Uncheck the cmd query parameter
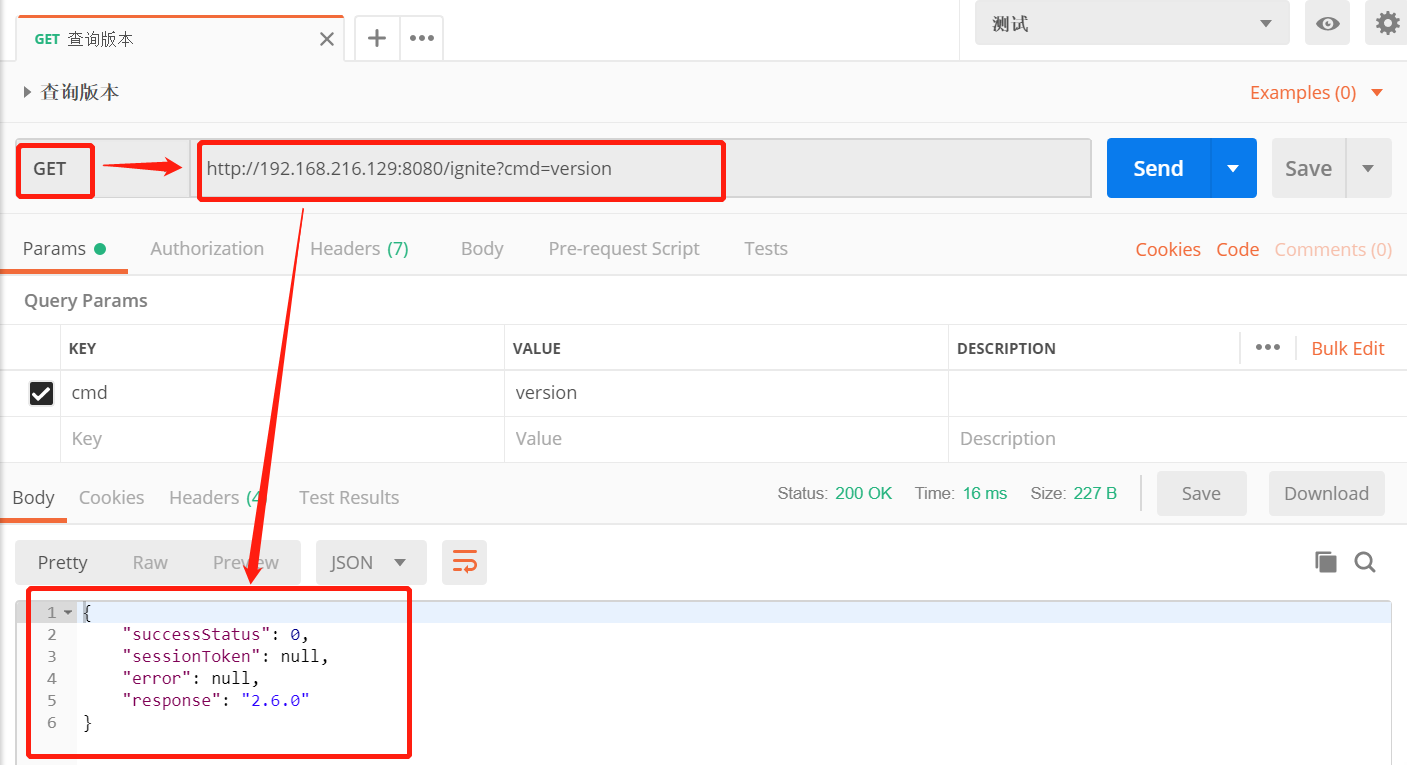The image size is (1407, 765). tap(41, 393)
